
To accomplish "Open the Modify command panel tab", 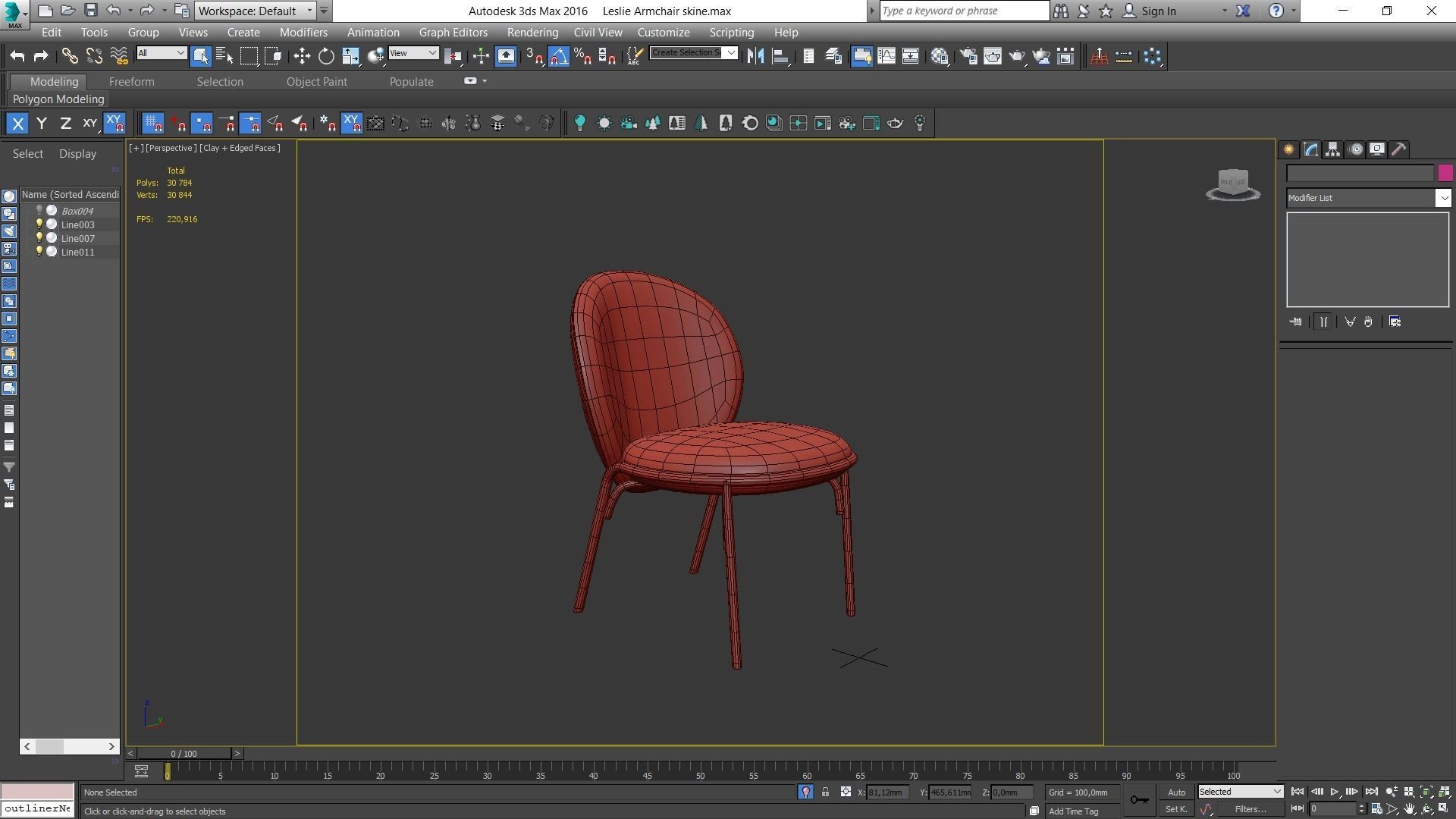I will click(1310, 149).
